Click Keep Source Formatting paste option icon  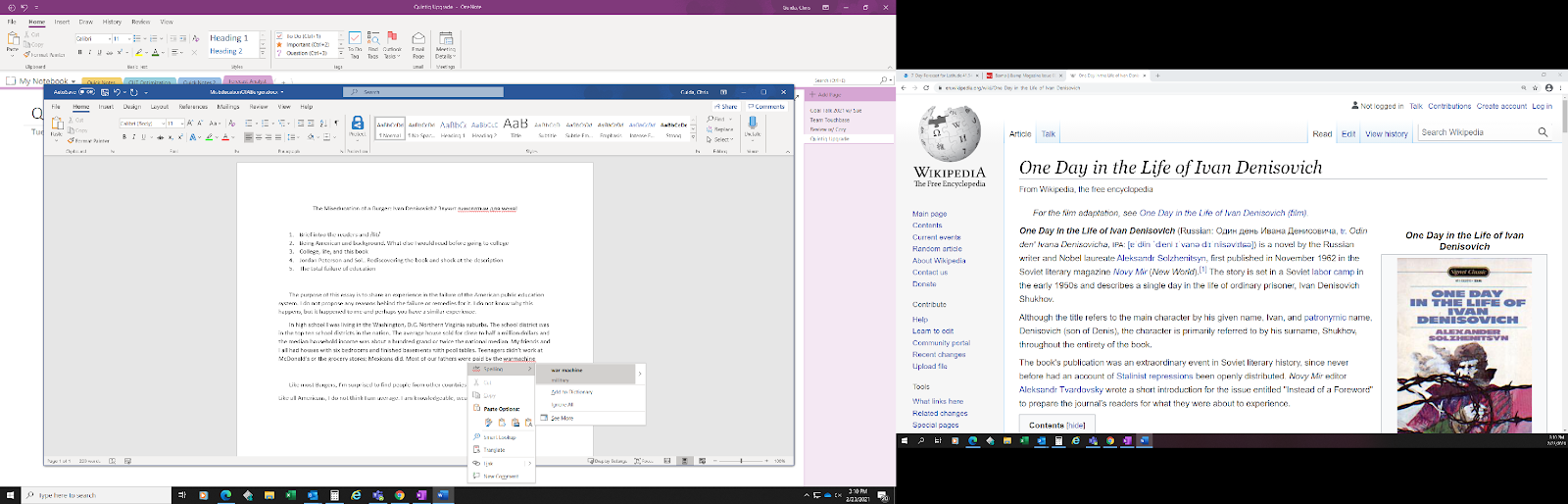coord(489,423)
